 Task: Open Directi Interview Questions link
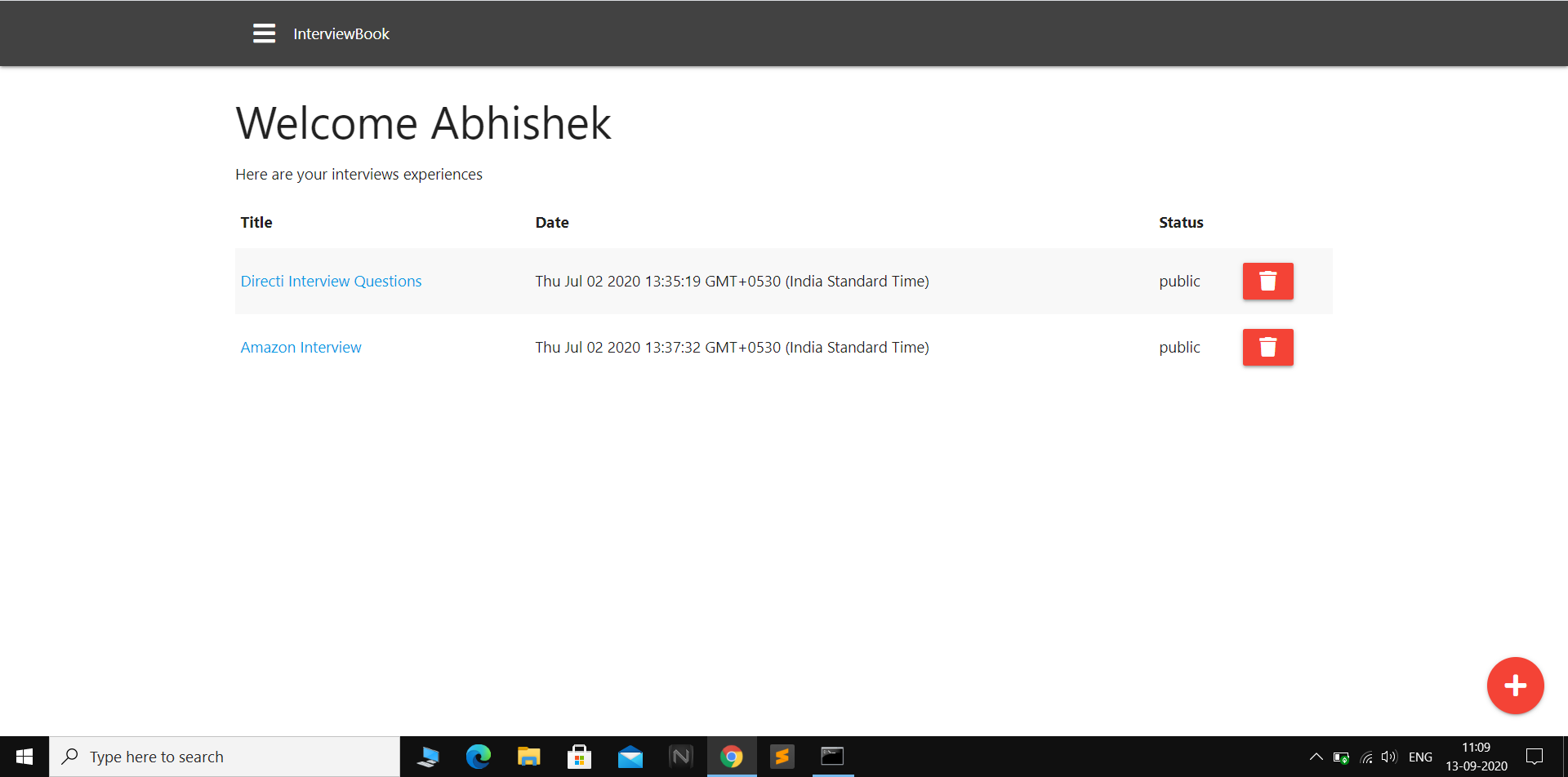point(331,281)
